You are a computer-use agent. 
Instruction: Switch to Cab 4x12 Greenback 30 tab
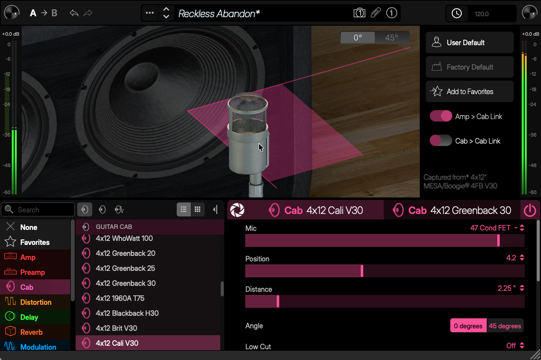click(x=453, y=210)
